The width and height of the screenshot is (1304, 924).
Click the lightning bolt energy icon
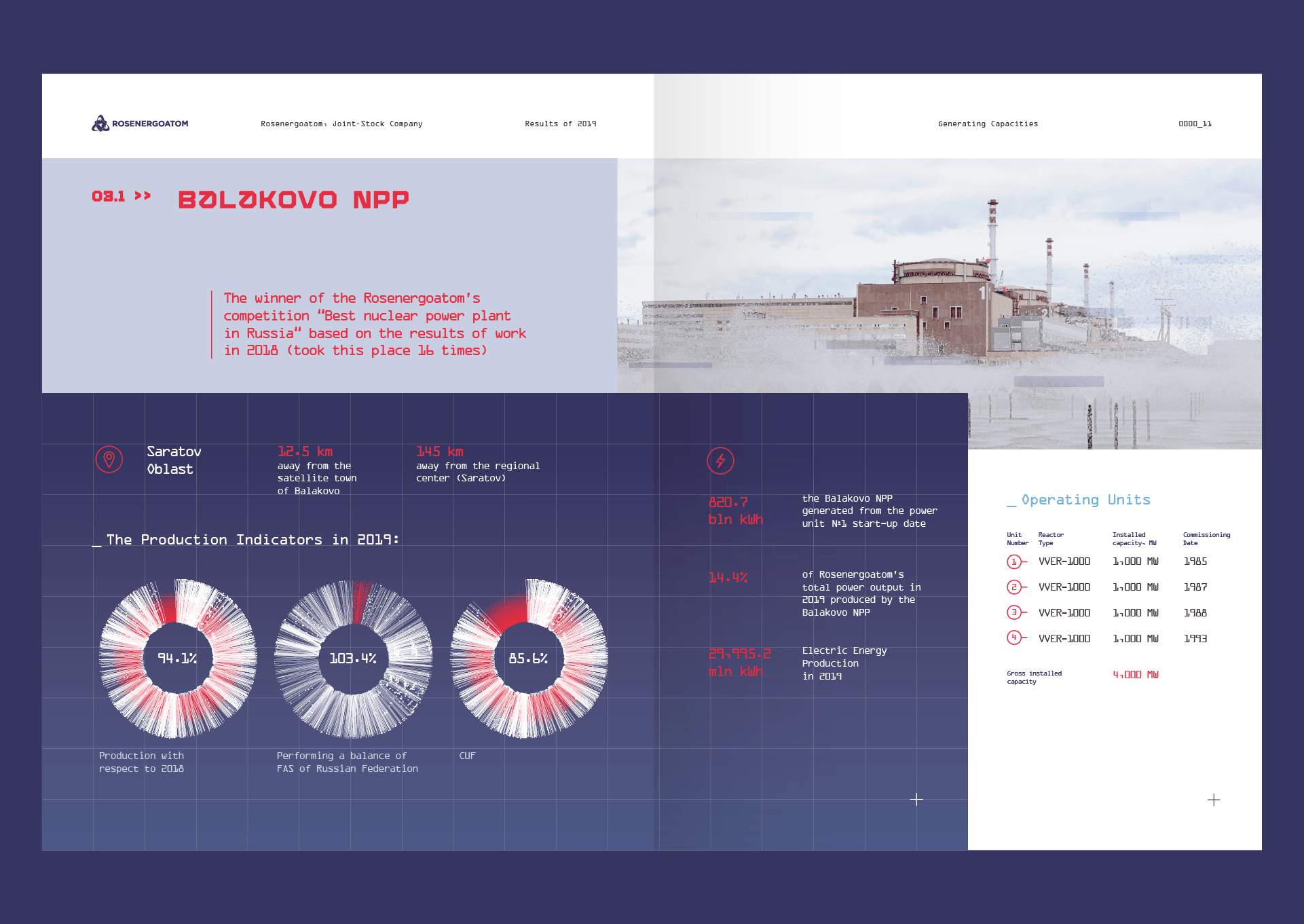(x=720, y=461)
